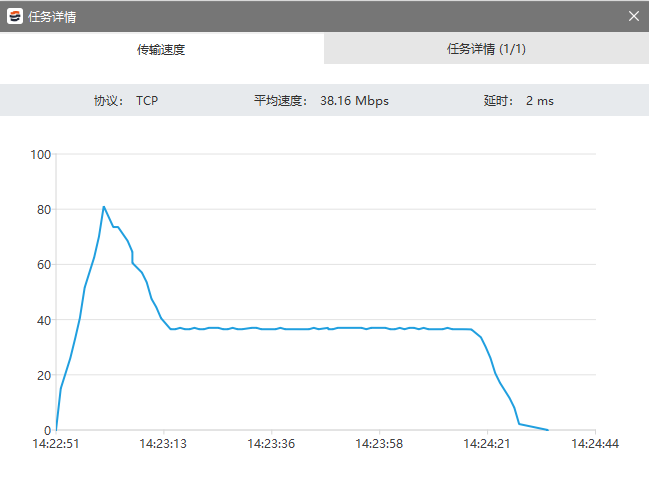Viewport: 649px width, 480px height.
Task: Click the 14:23:36 time axis label
Action: pos(271,443)
